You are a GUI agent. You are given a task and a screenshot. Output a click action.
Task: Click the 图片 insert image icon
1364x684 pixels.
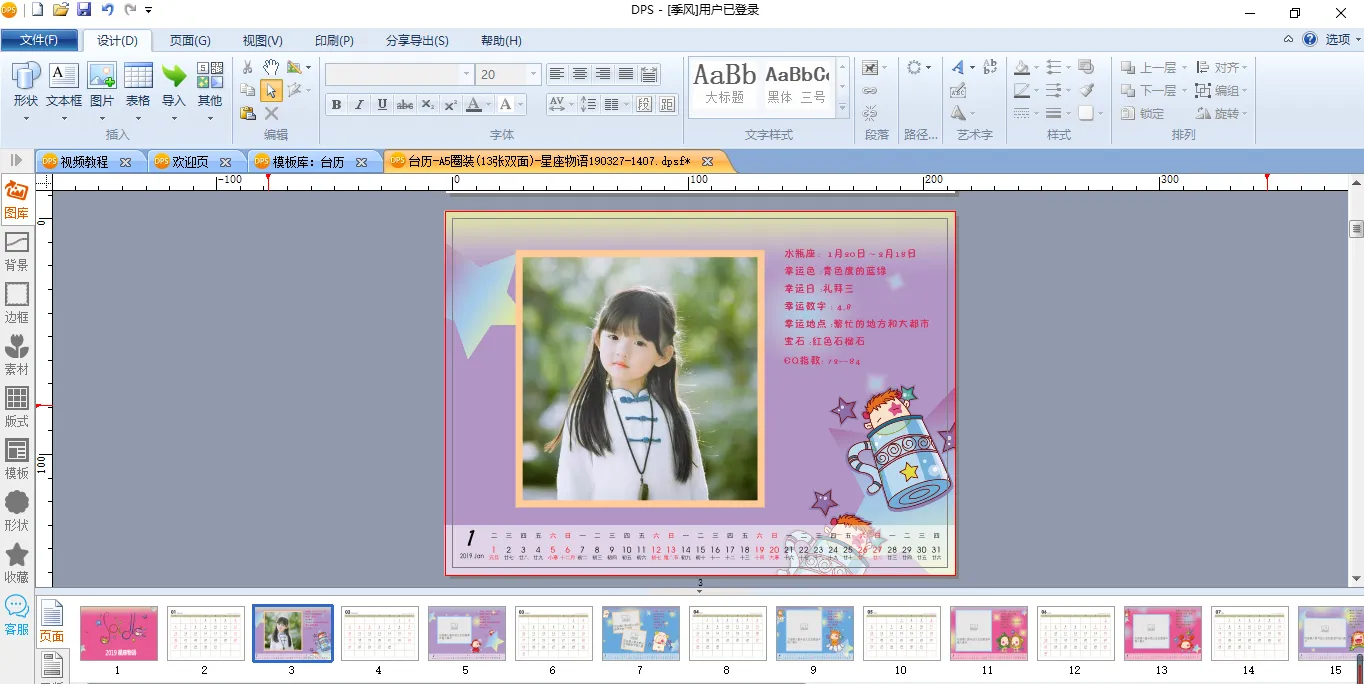[102, 85]
